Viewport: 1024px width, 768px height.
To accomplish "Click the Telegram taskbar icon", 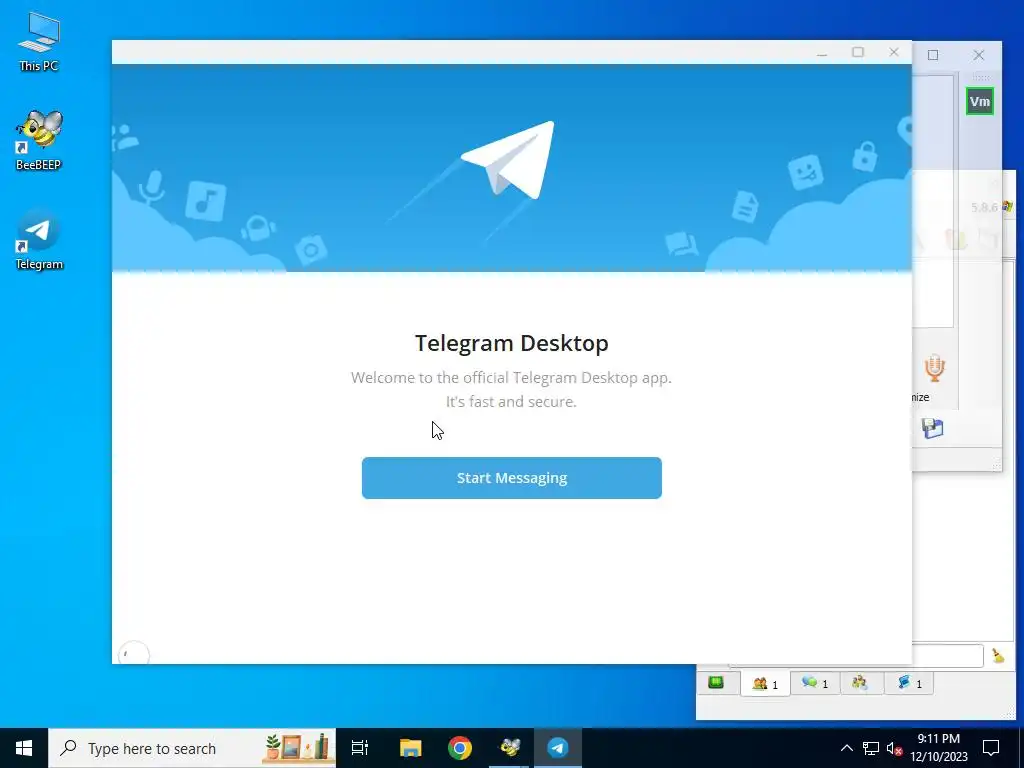I will pos(558,748).
